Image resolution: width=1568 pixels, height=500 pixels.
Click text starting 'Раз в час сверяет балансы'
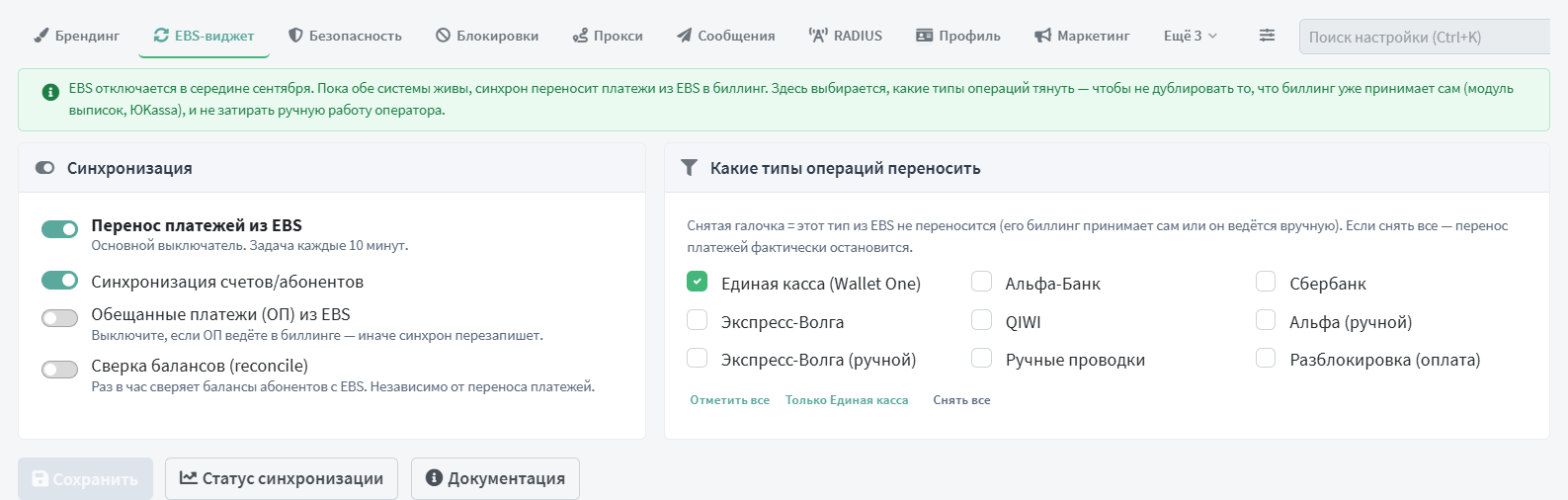(343, 386)
